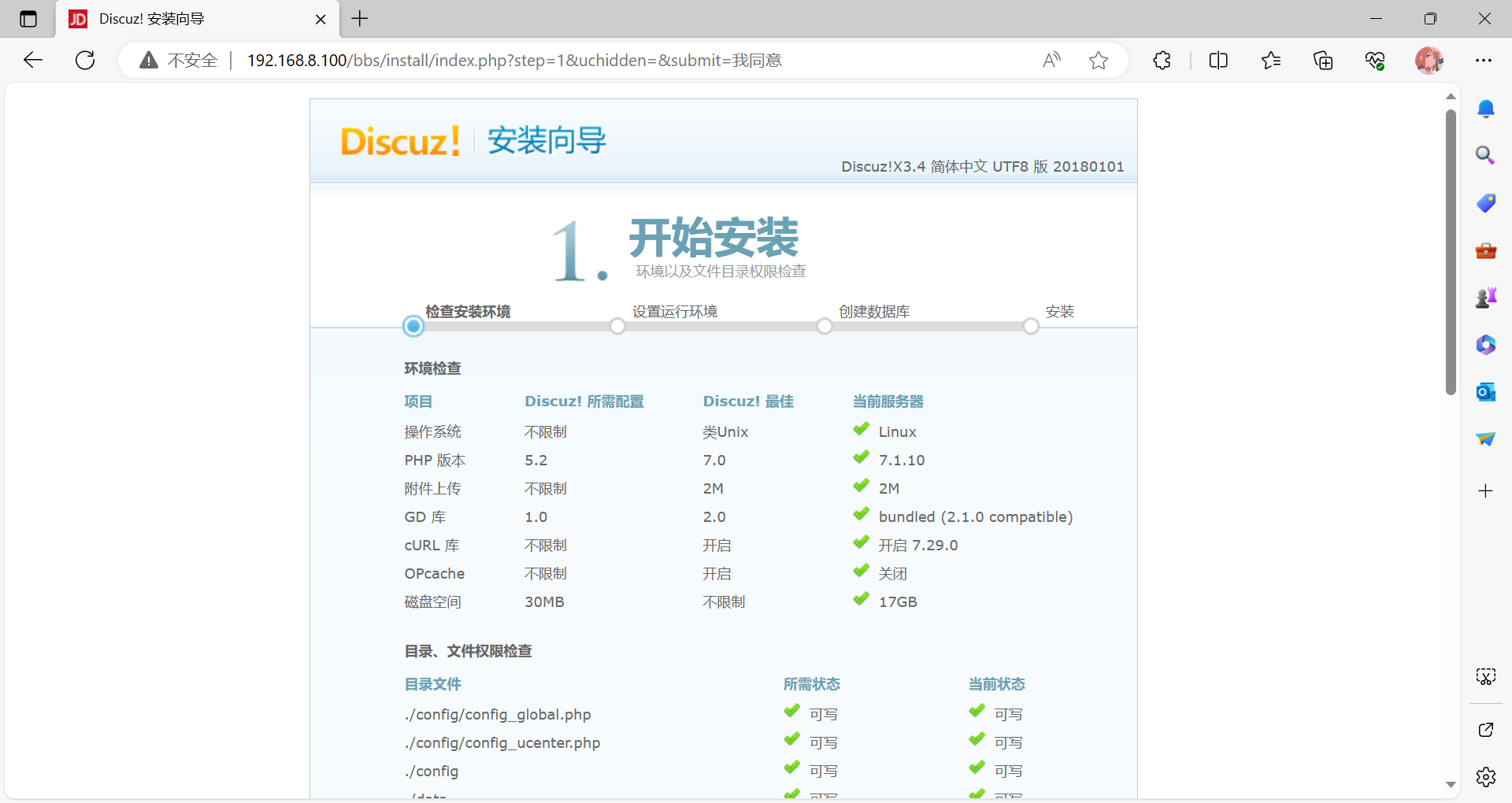1512x803 pixels.
Task: Click the Discuz!X3.4 version text
Action: tap(982, 167)
